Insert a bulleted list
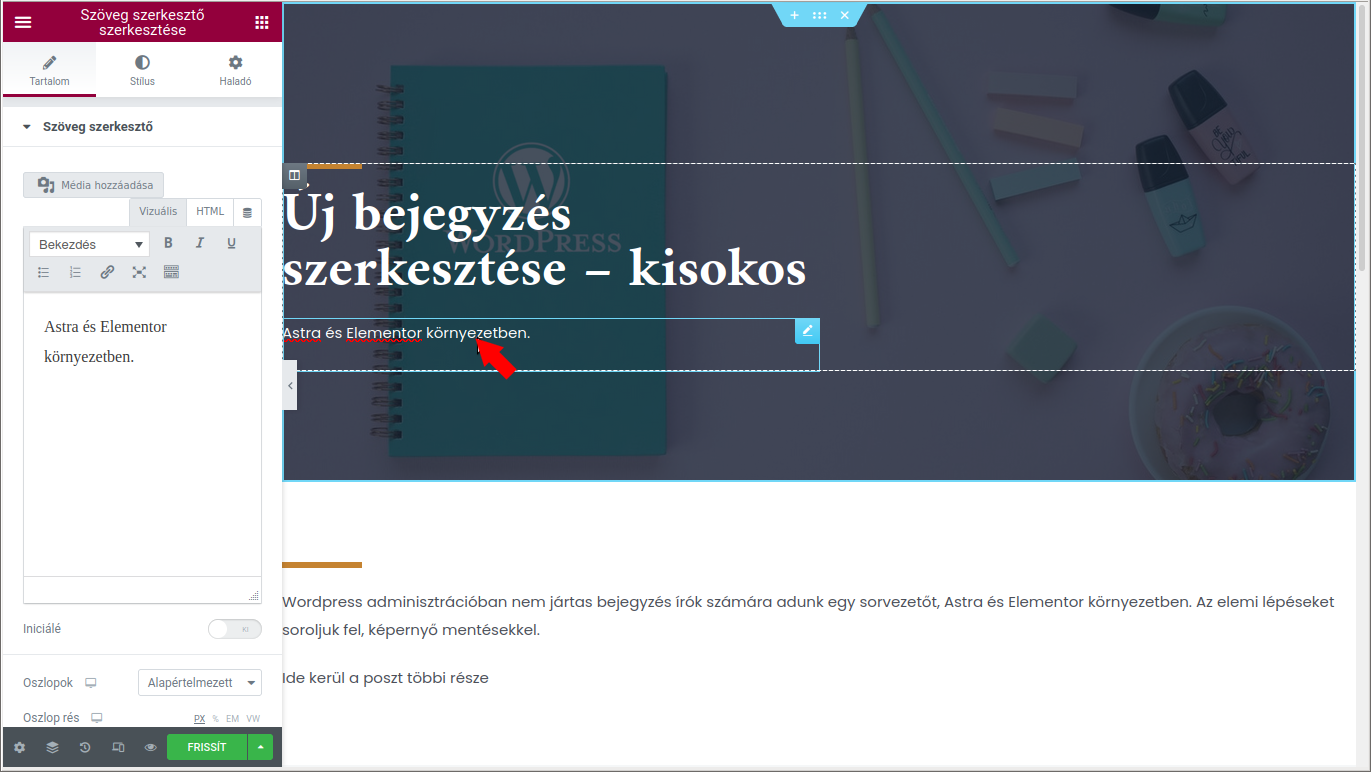This screenshot has width=1371, height=772. 44,272
